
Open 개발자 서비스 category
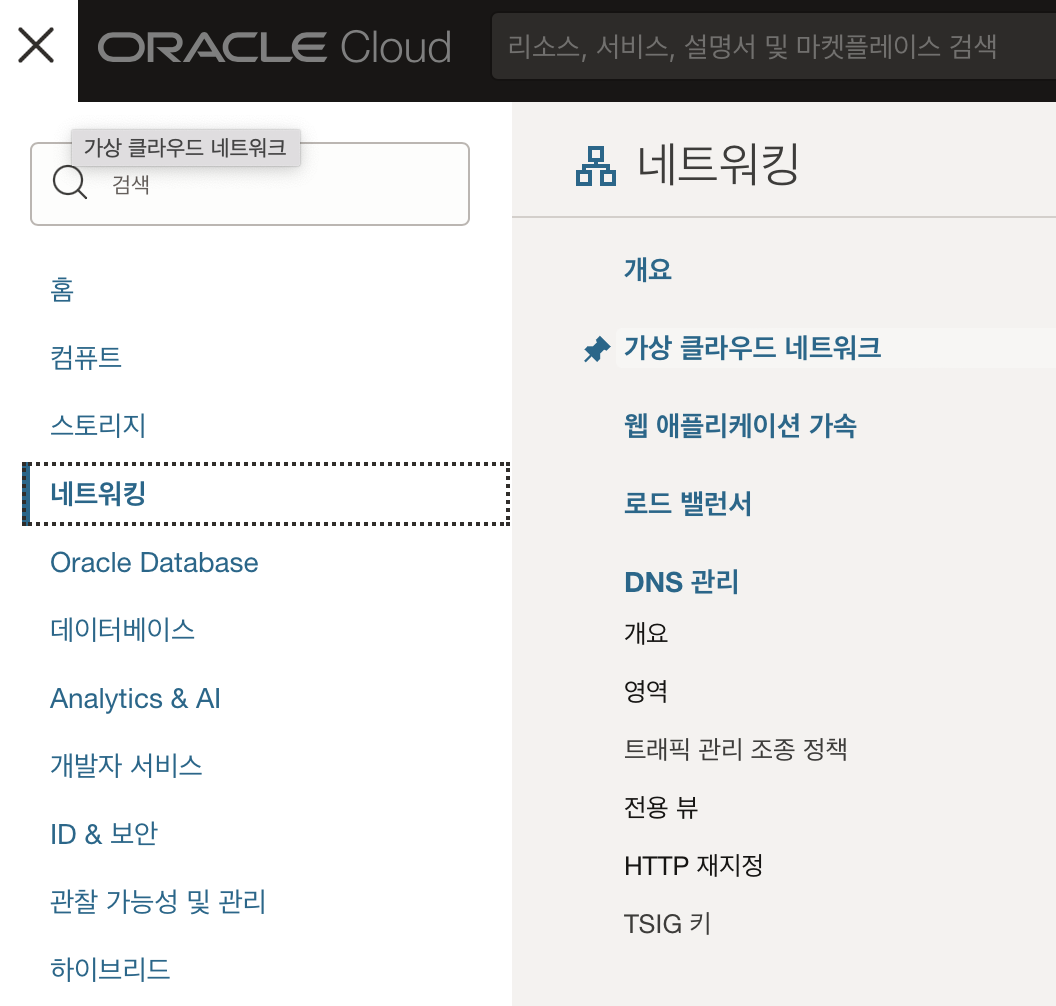click(x=127, y=766)
